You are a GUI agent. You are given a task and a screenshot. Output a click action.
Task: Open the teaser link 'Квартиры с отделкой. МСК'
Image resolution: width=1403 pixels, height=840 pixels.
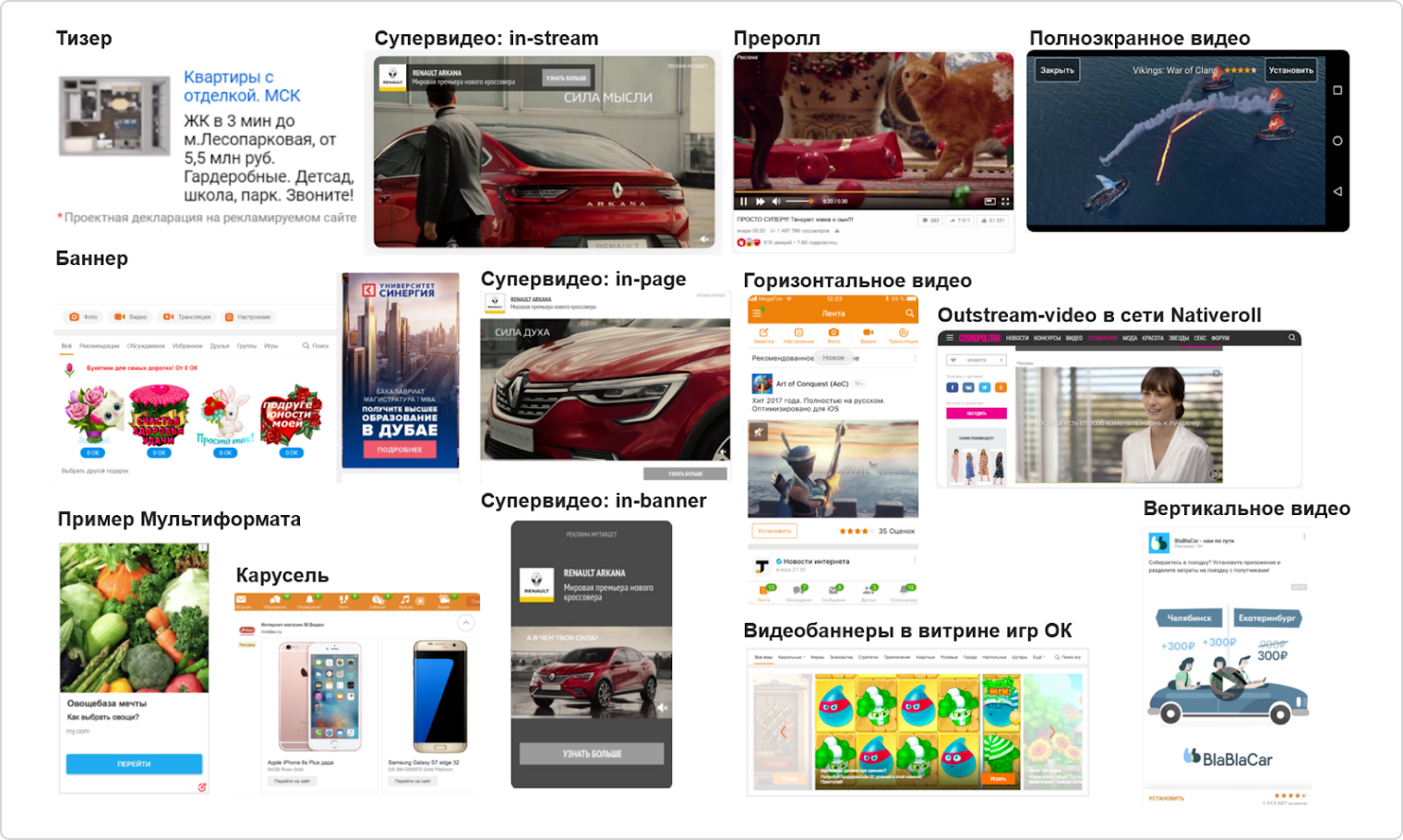(x=242, y=86)
